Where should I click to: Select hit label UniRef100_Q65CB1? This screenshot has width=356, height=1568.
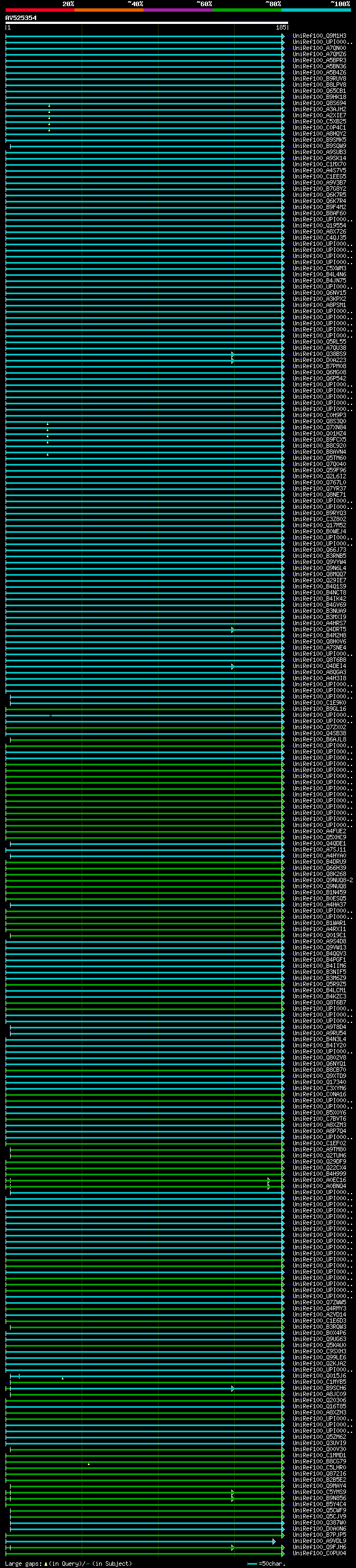click(x=319, y=91)
